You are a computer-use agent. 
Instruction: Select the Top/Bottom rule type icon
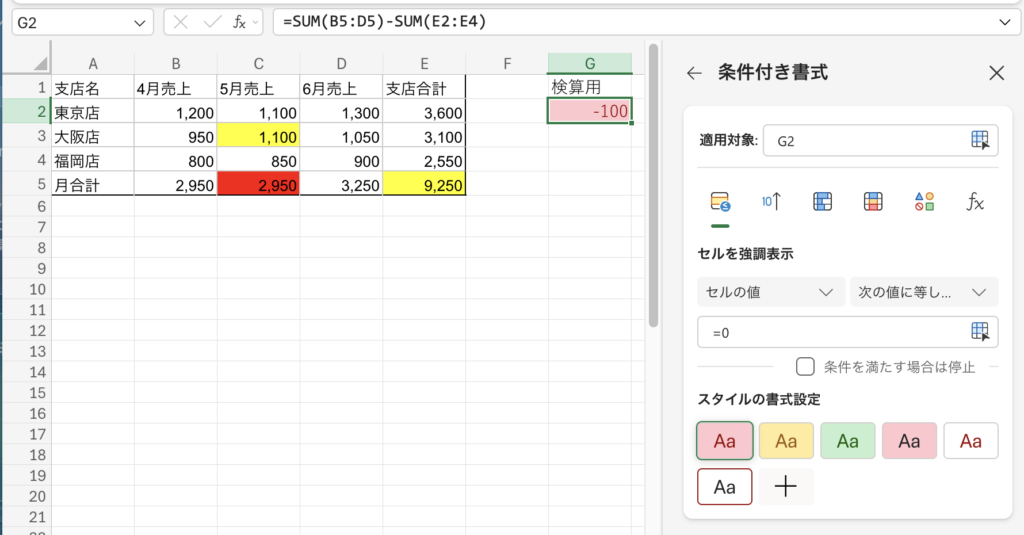pos(771,202)
